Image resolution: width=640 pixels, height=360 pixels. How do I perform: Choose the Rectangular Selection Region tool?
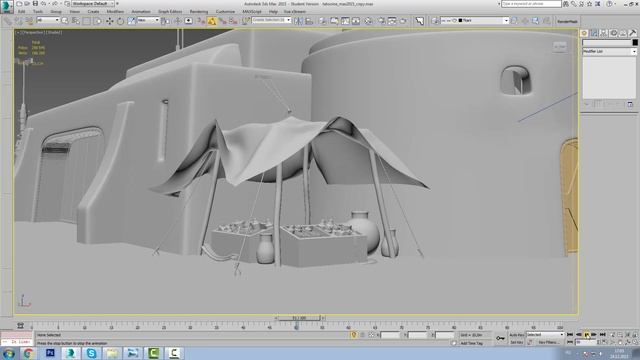coord(87,21)
